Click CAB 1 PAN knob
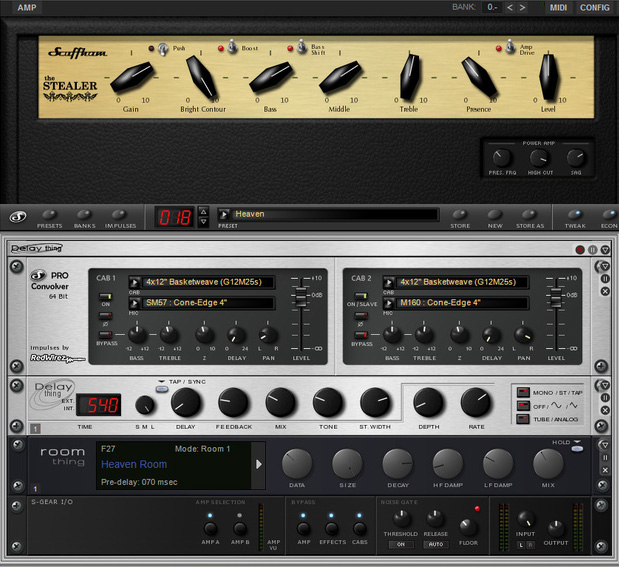 point(268,335)
